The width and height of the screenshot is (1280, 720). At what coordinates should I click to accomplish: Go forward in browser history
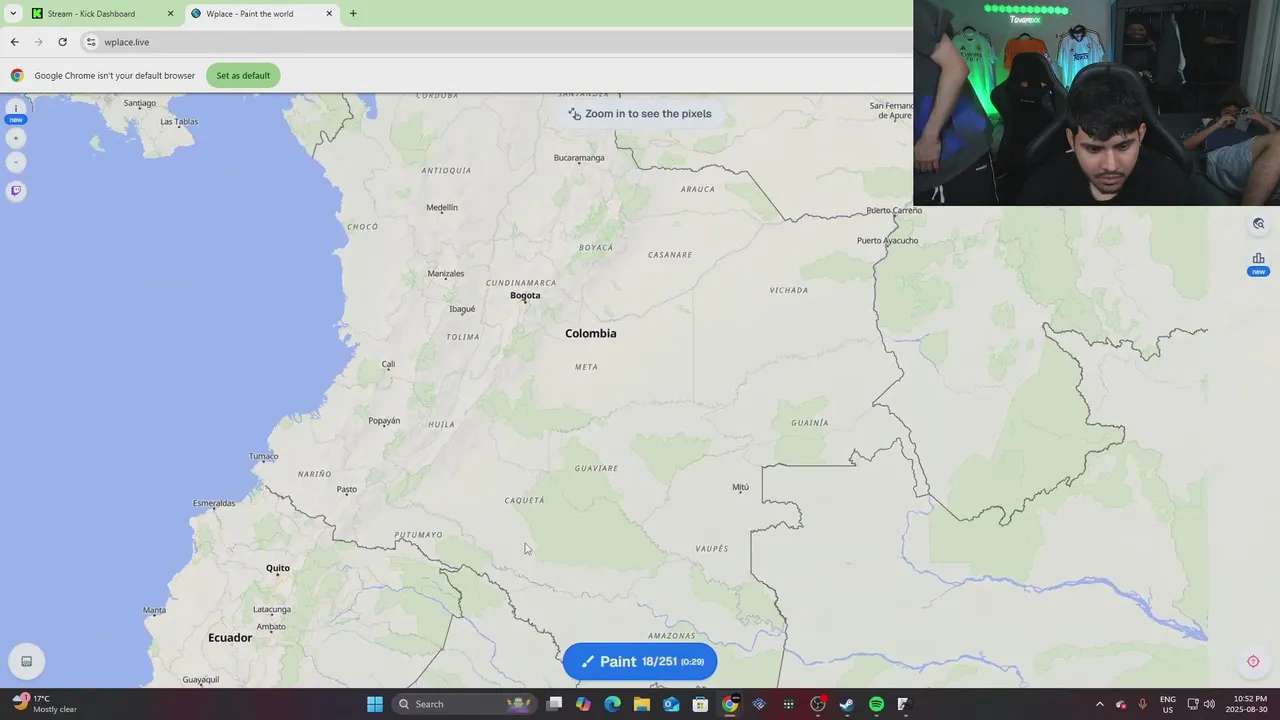point(38,42)
